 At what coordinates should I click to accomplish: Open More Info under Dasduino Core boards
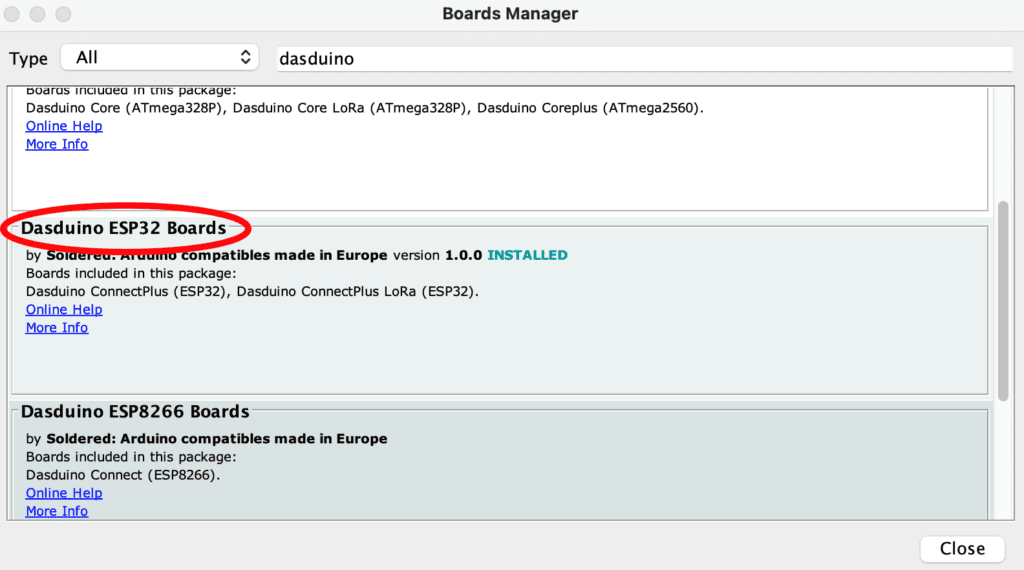pyautogui.click(x=57, y=144)
